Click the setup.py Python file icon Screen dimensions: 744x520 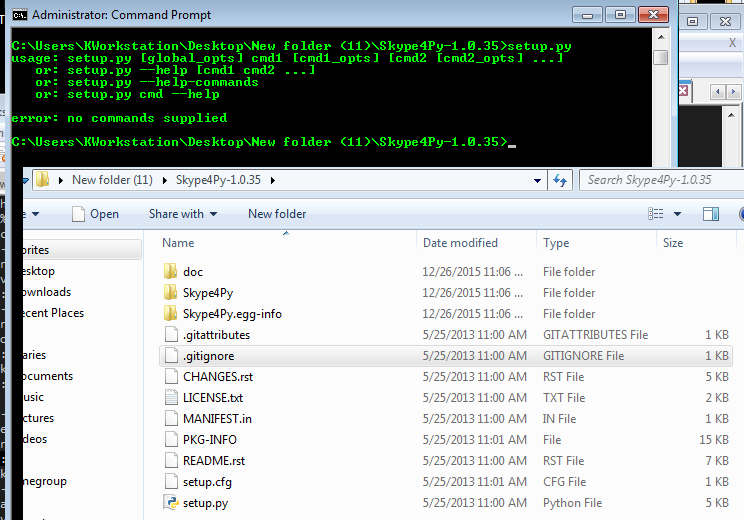[x=171, y=502]
